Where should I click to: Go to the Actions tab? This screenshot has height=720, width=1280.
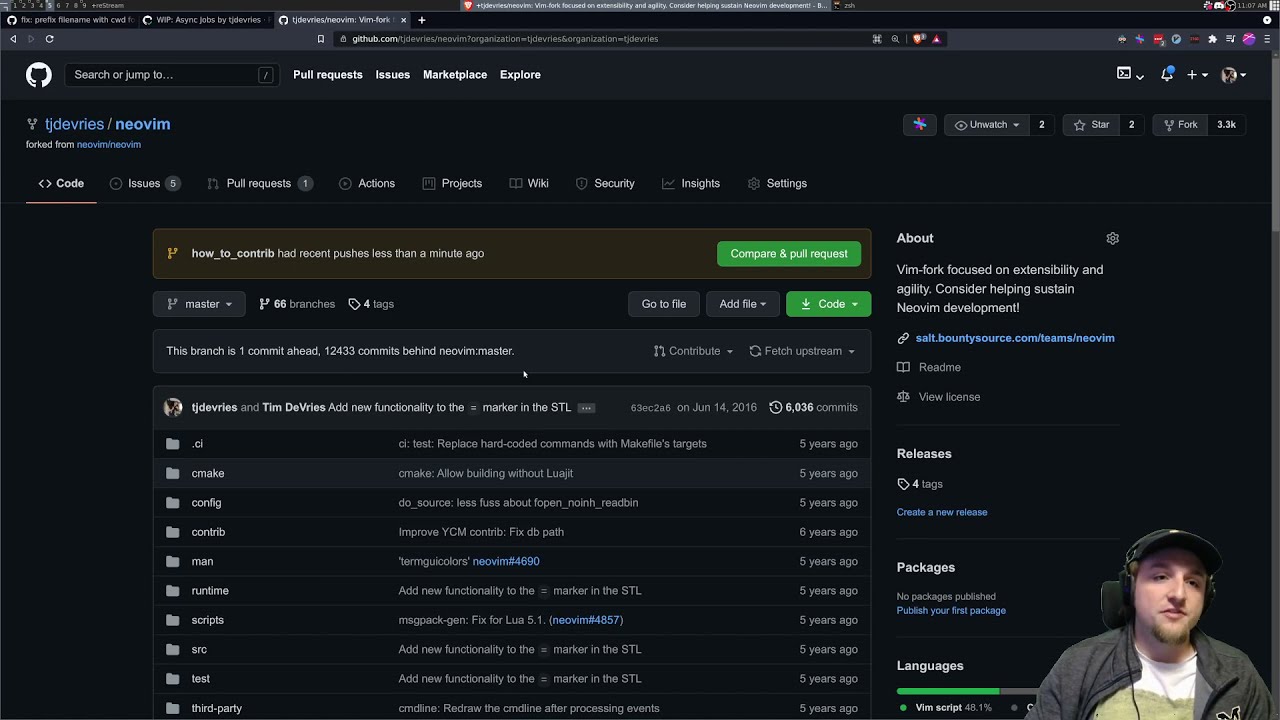pos(367,183)
